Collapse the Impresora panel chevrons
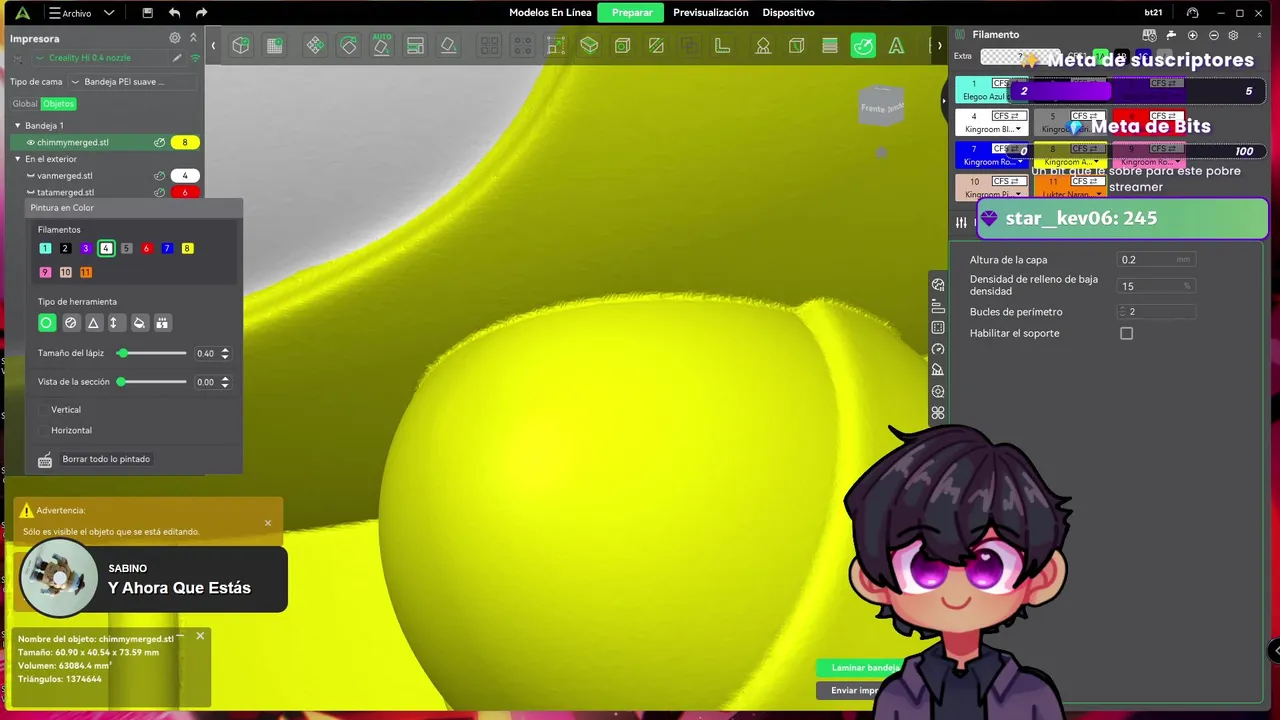This screenshot has width=1280, height=720. (x=194, y=38)
